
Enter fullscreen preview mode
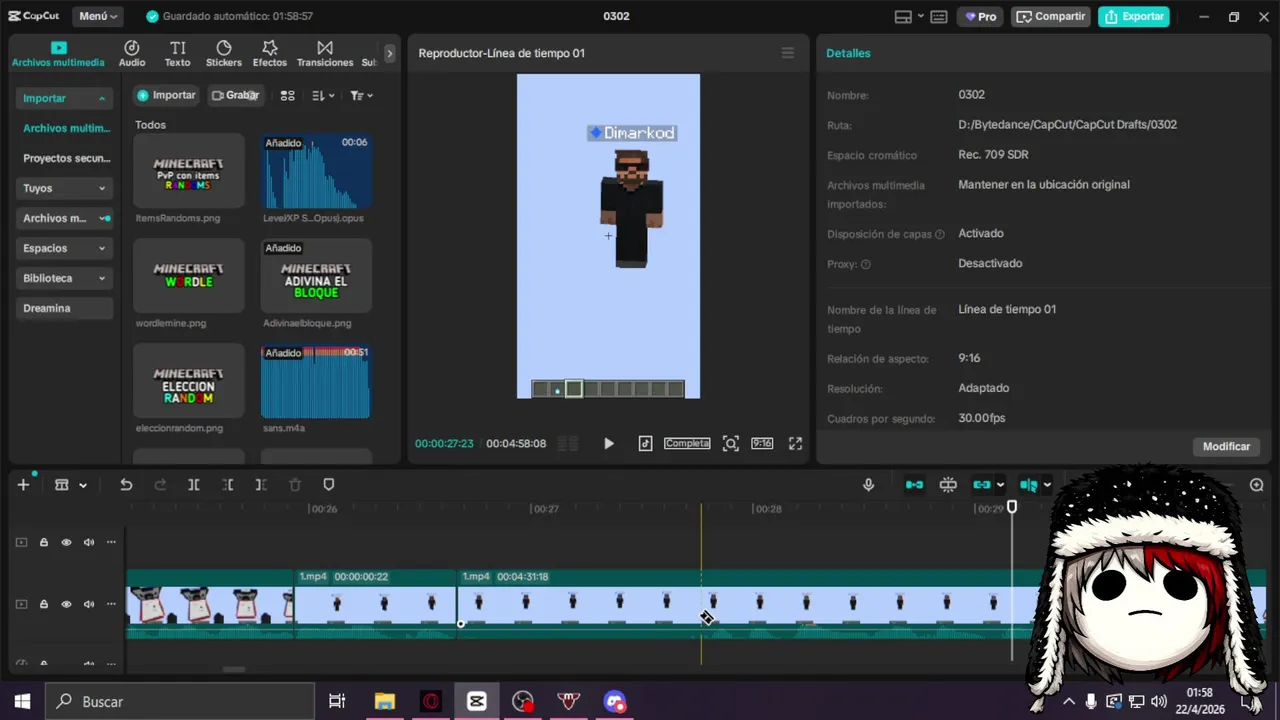click(x=796, y=443)
